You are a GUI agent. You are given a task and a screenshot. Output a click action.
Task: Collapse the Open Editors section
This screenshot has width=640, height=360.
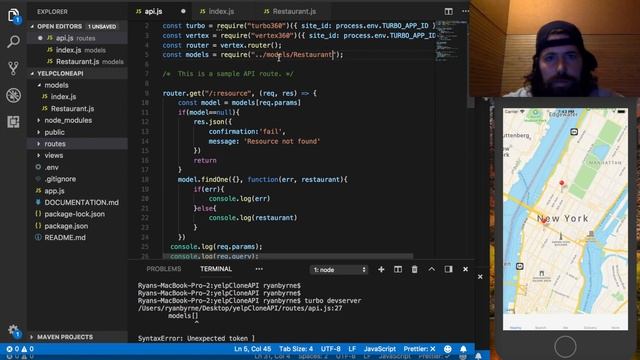pyautogui.click(x=60, y=26)
